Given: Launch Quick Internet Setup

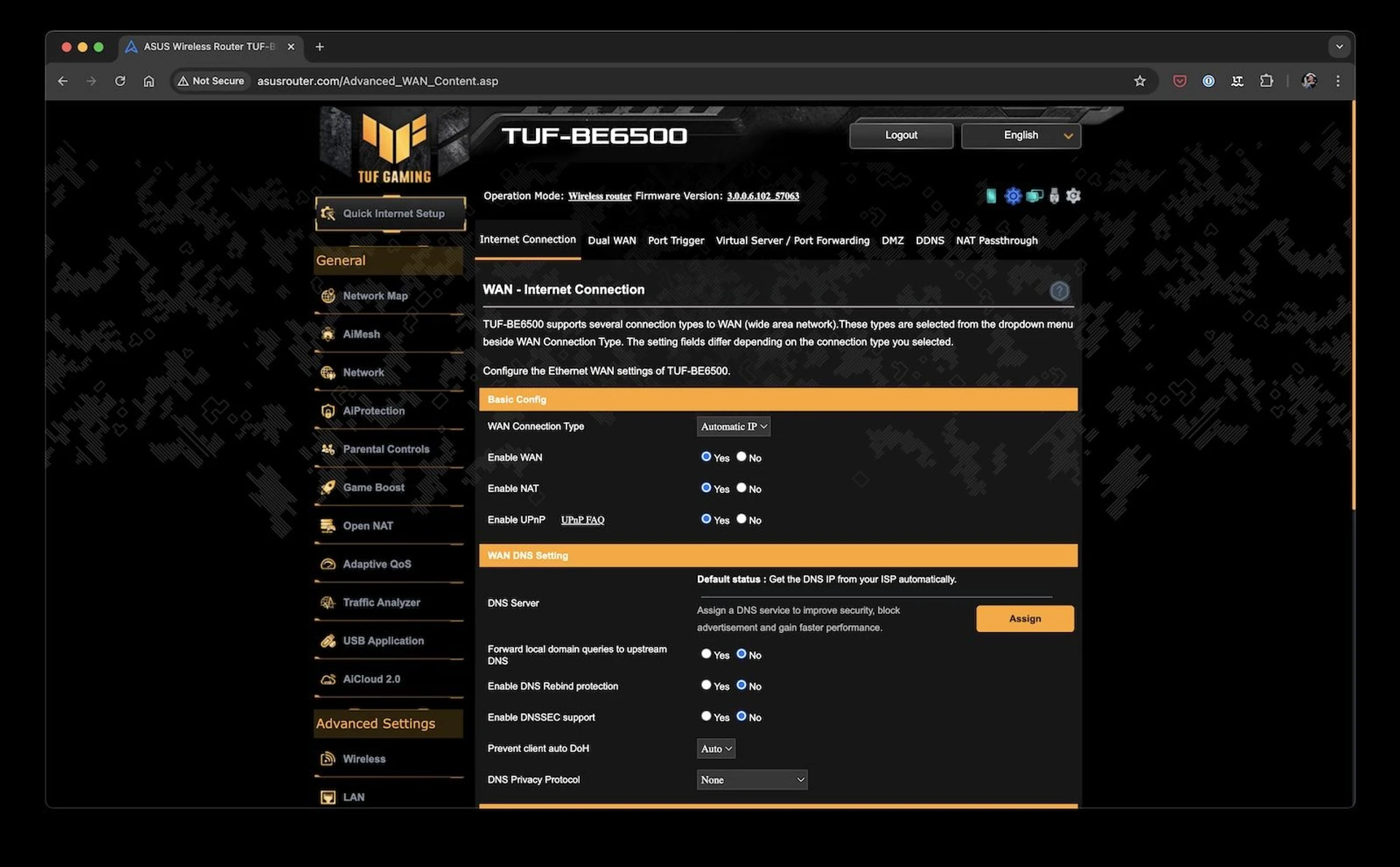Looking at the screenshot, I should pyautogui.click(x=390, y=214).
